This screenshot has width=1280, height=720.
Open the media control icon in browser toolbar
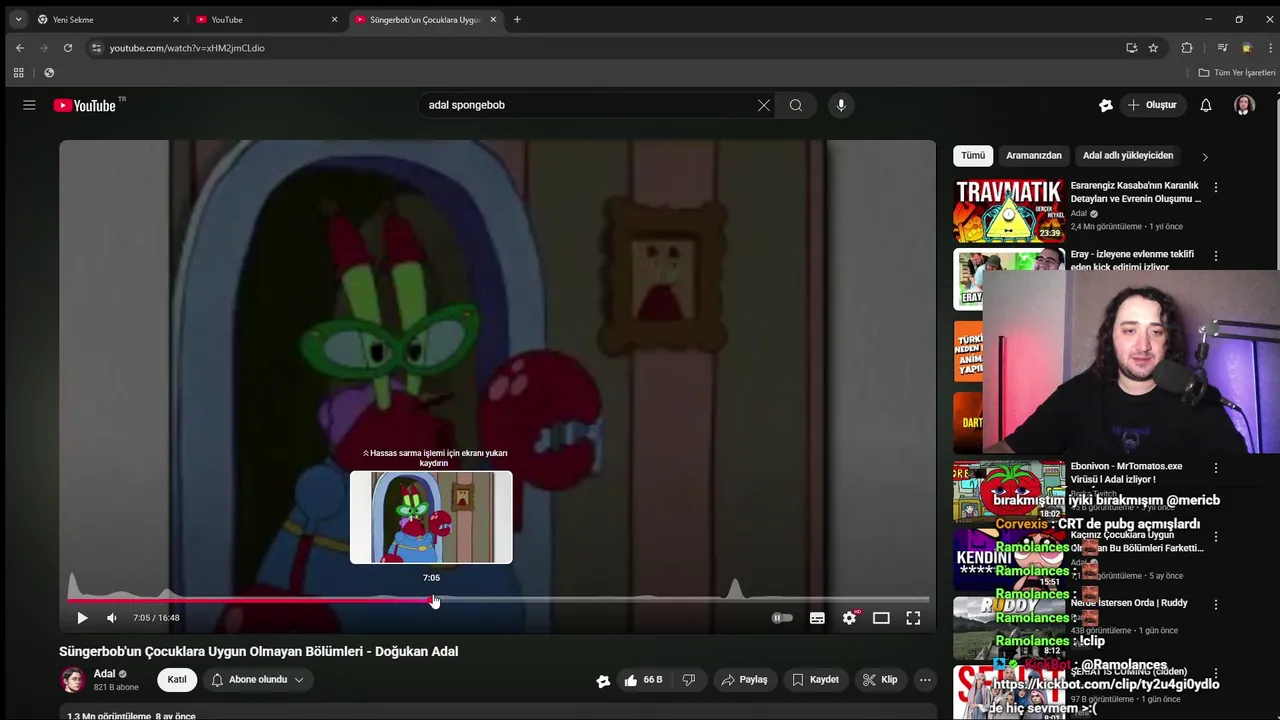pos(1222,48)
